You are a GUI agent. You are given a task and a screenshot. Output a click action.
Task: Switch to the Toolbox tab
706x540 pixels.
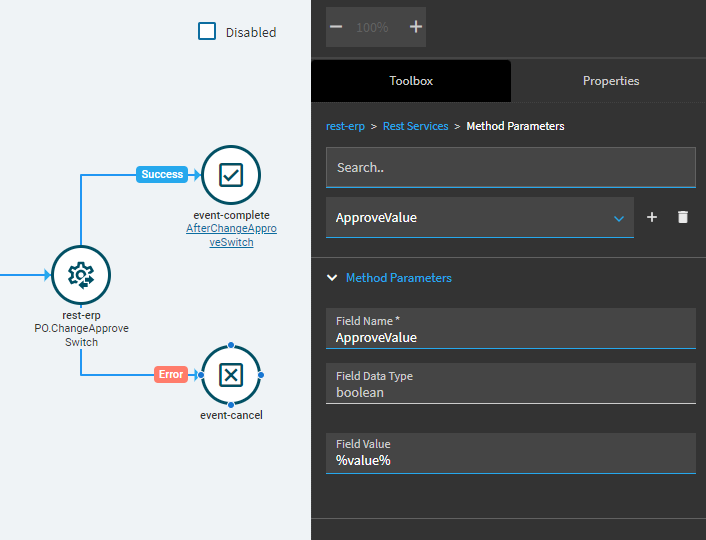coord(411,81)
